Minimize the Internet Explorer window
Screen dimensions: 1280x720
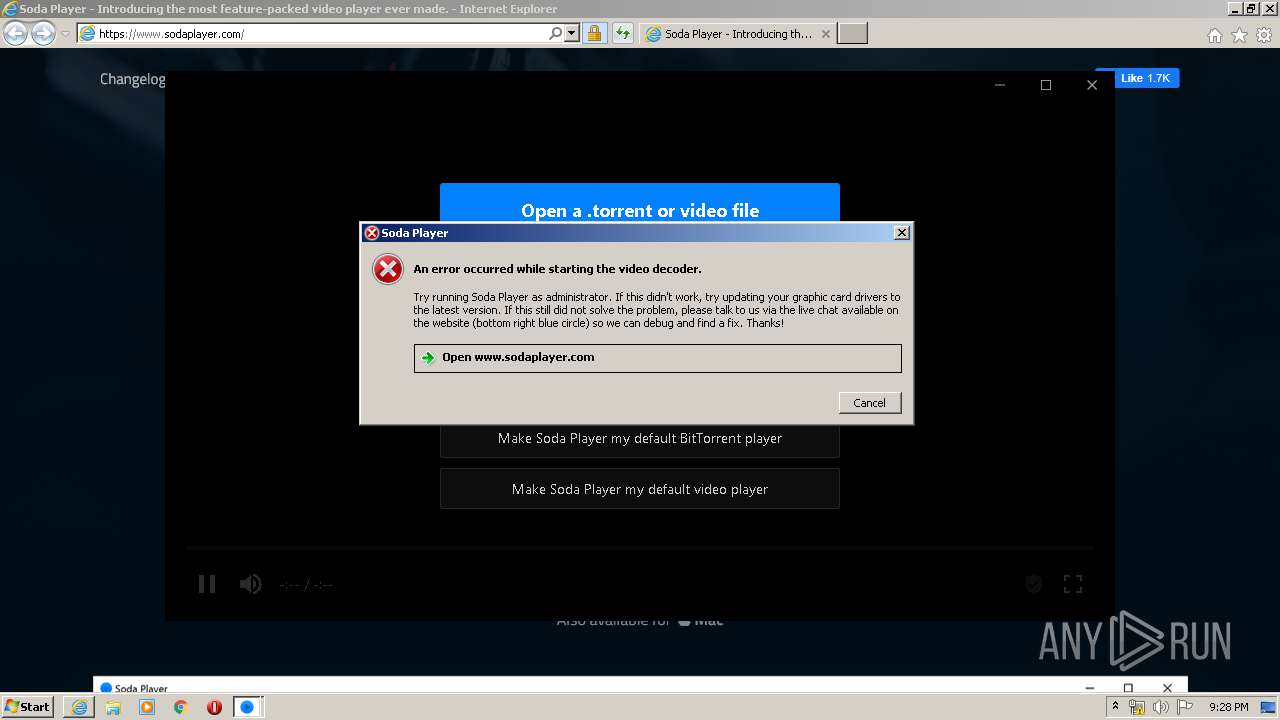(x=1235, y=9)
